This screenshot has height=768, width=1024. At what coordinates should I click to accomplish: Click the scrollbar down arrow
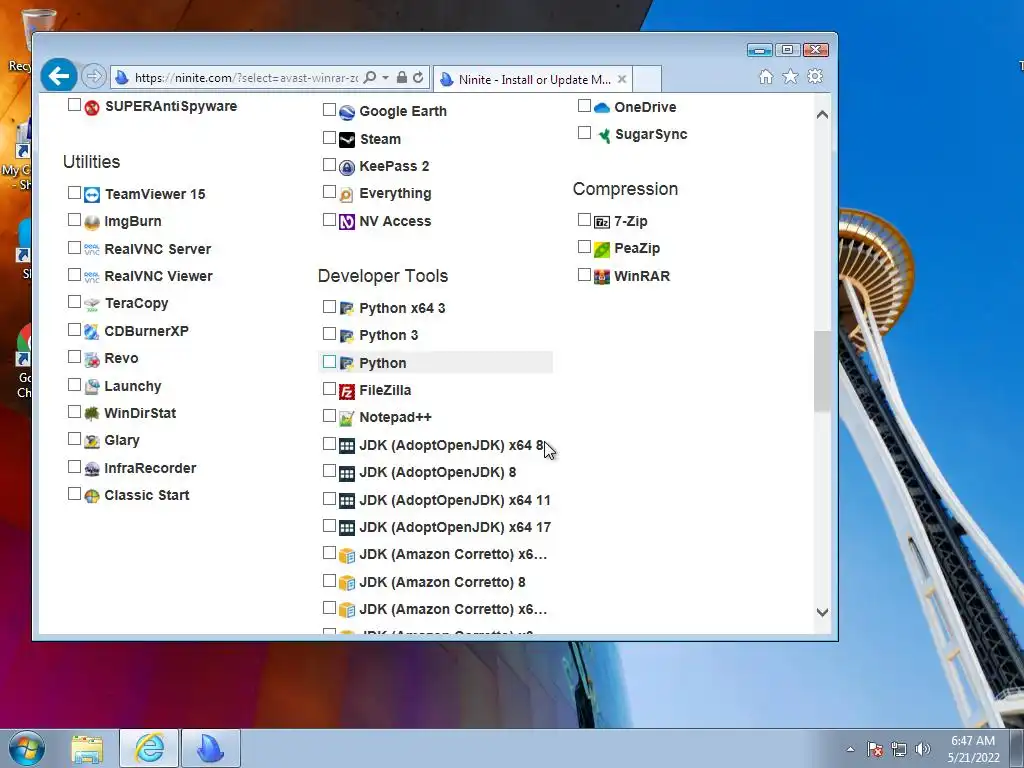click(x=822, y=613)
